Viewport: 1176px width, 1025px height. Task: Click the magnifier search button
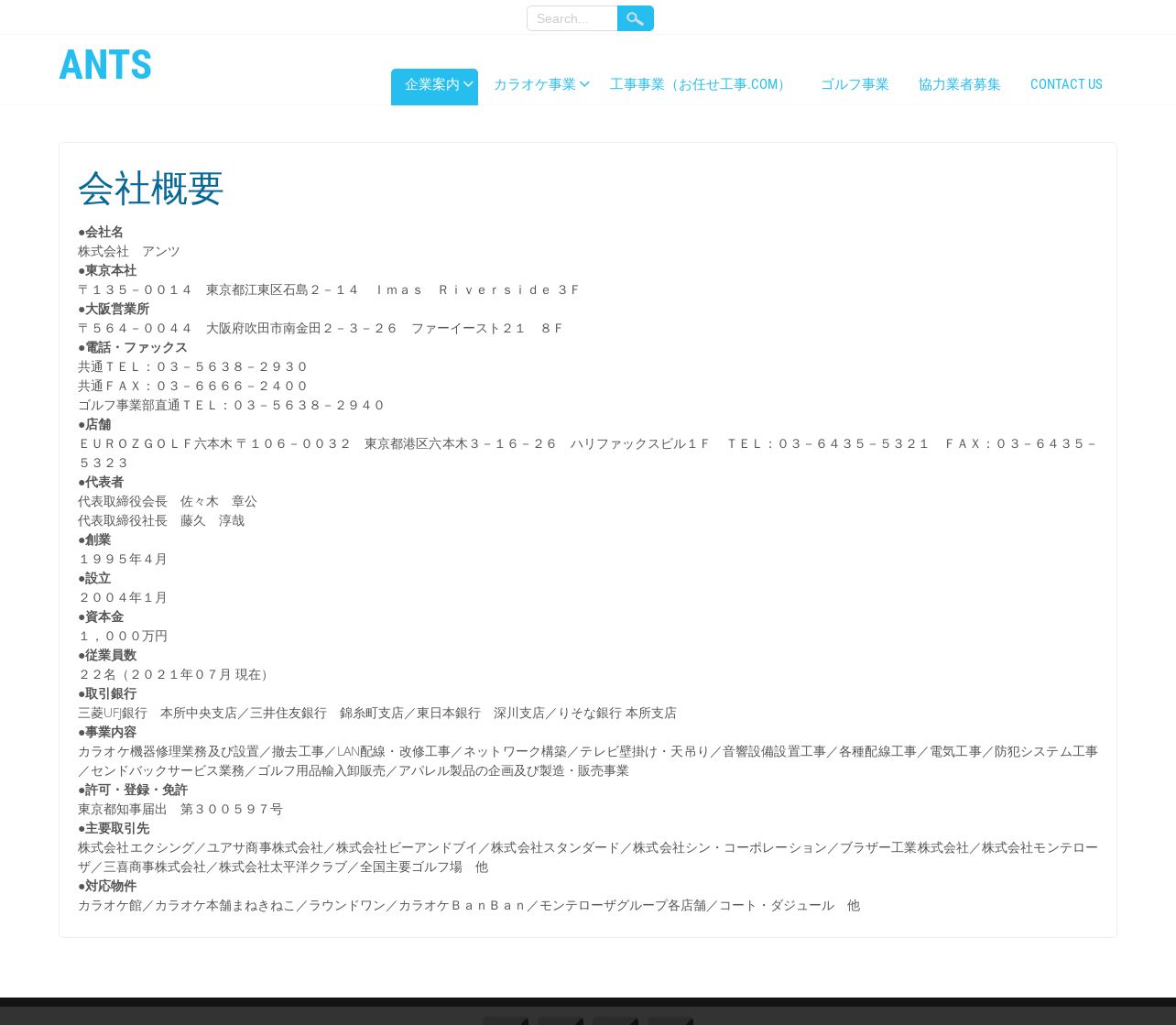635,18
